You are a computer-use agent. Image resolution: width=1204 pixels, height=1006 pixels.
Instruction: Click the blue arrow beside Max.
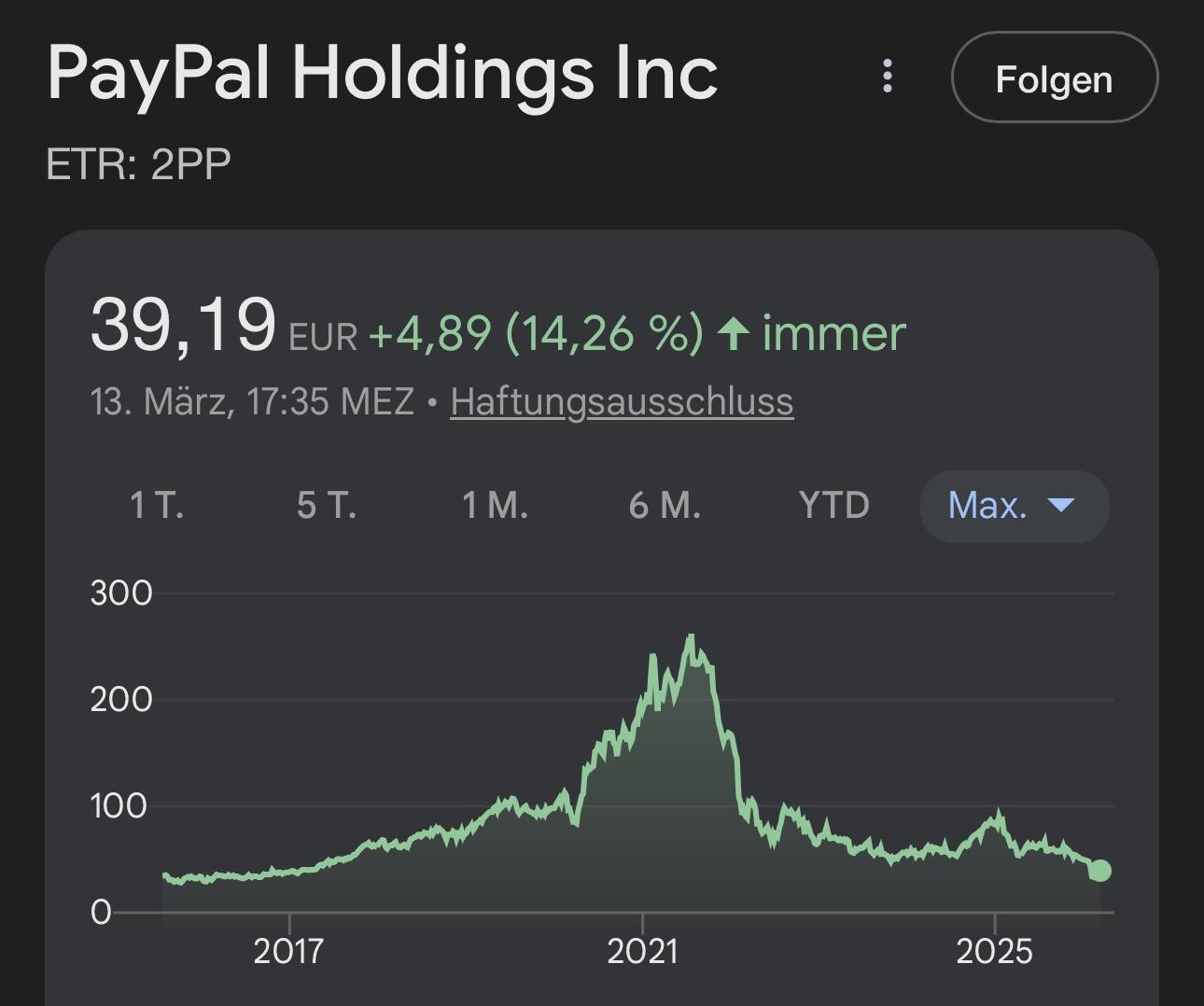(x=1061, y=506)
